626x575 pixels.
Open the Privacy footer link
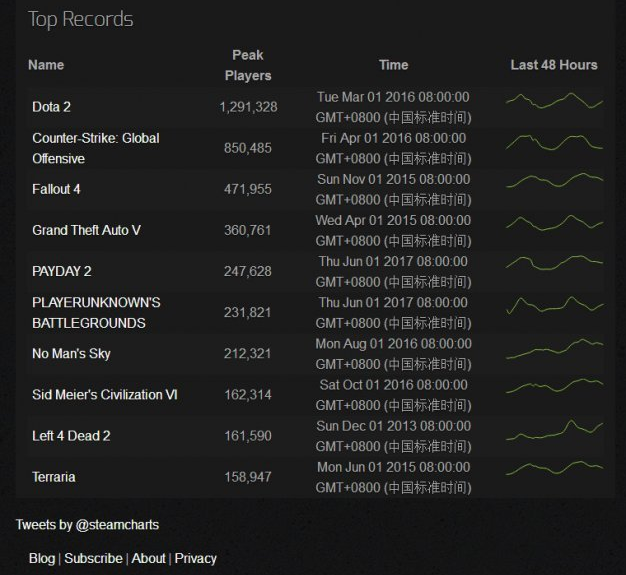point(196,558)
